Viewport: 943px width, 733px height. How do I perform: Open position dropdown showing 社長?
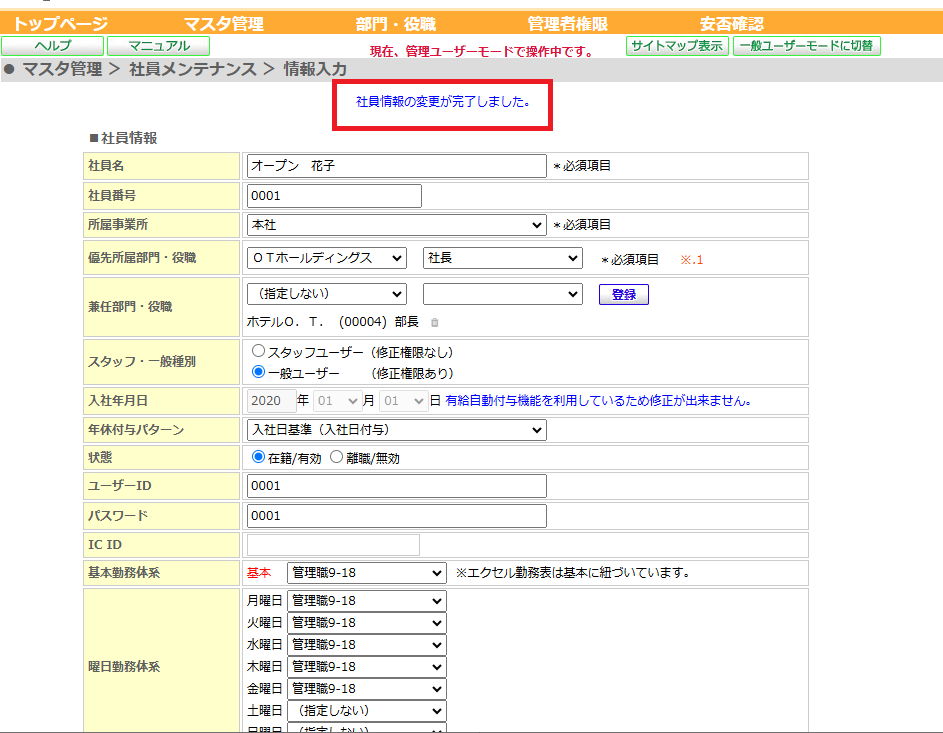[x=503, y=258]
